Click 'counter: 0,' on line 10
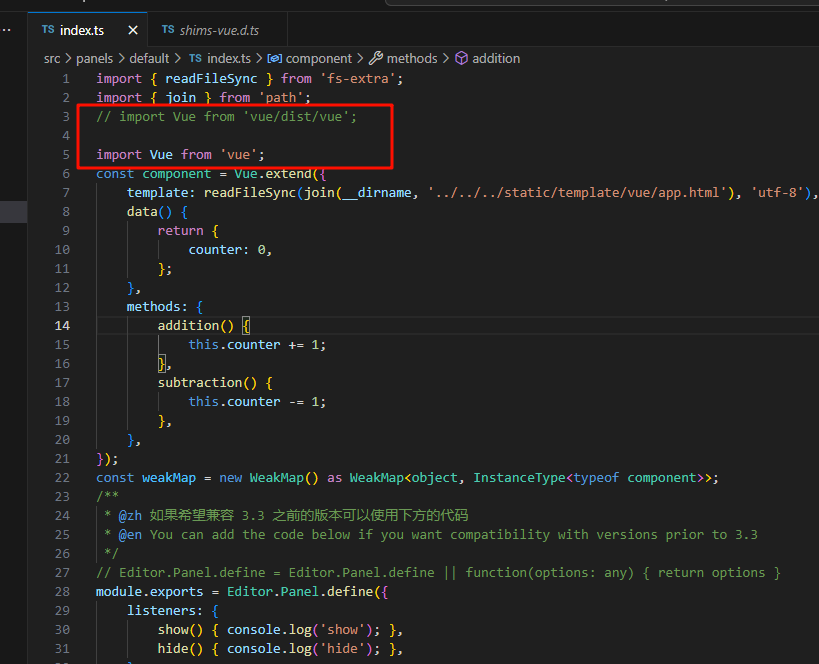This screenshot has width=819, height=664. click(x=230, y=250)
